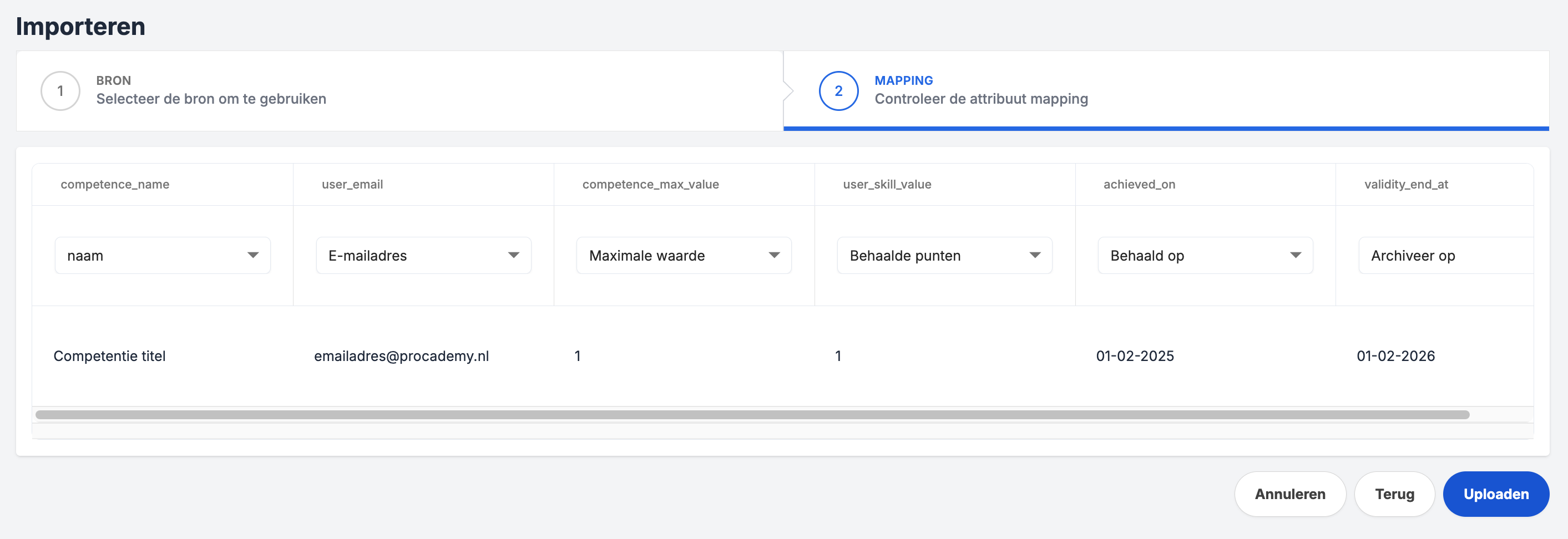Image resolution: width=1568 pixels, height=539 pixels.
Task: Open the Behaald op dropdown
Action: [1205, 256]
